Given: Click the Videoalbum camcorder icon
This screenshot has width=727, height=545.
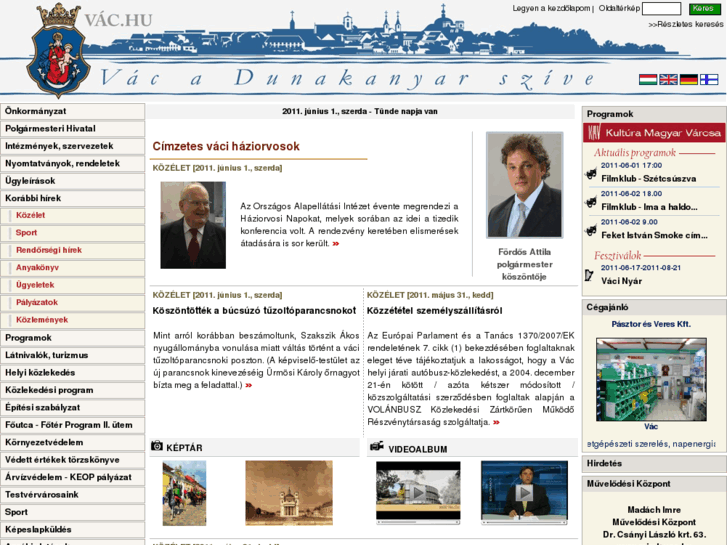Looking at the screenshot, I should pyautogui.click(x=376, y=446).
